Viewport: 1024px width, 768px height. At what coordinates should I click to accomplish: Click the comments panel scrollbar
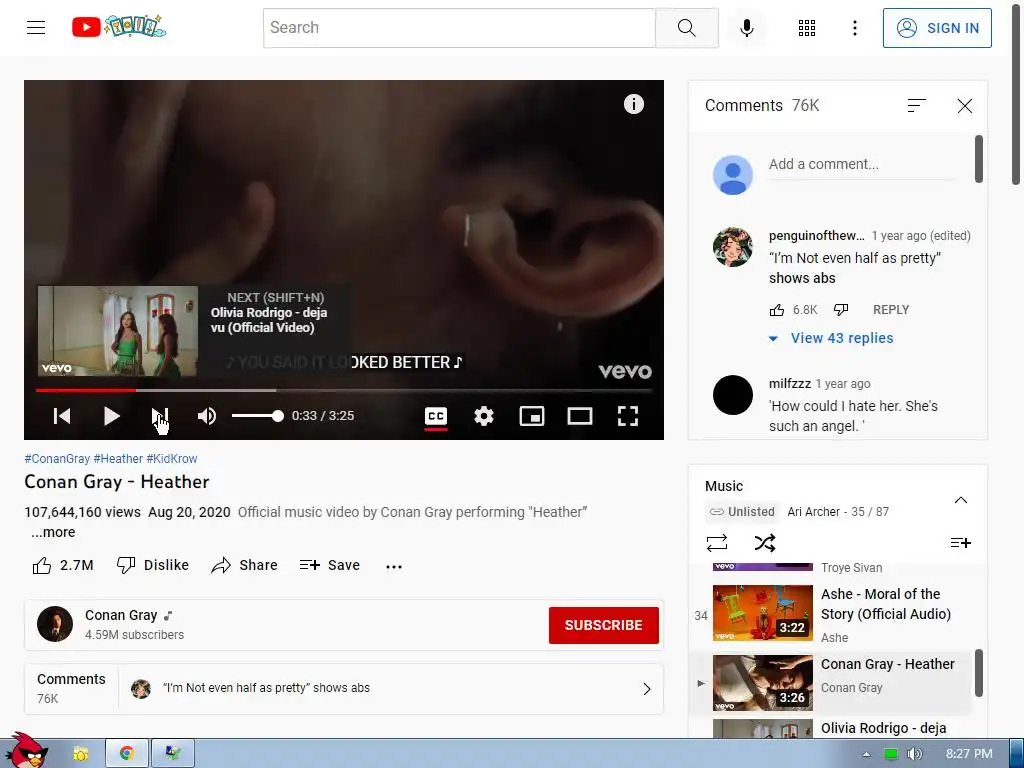(978, 159)
